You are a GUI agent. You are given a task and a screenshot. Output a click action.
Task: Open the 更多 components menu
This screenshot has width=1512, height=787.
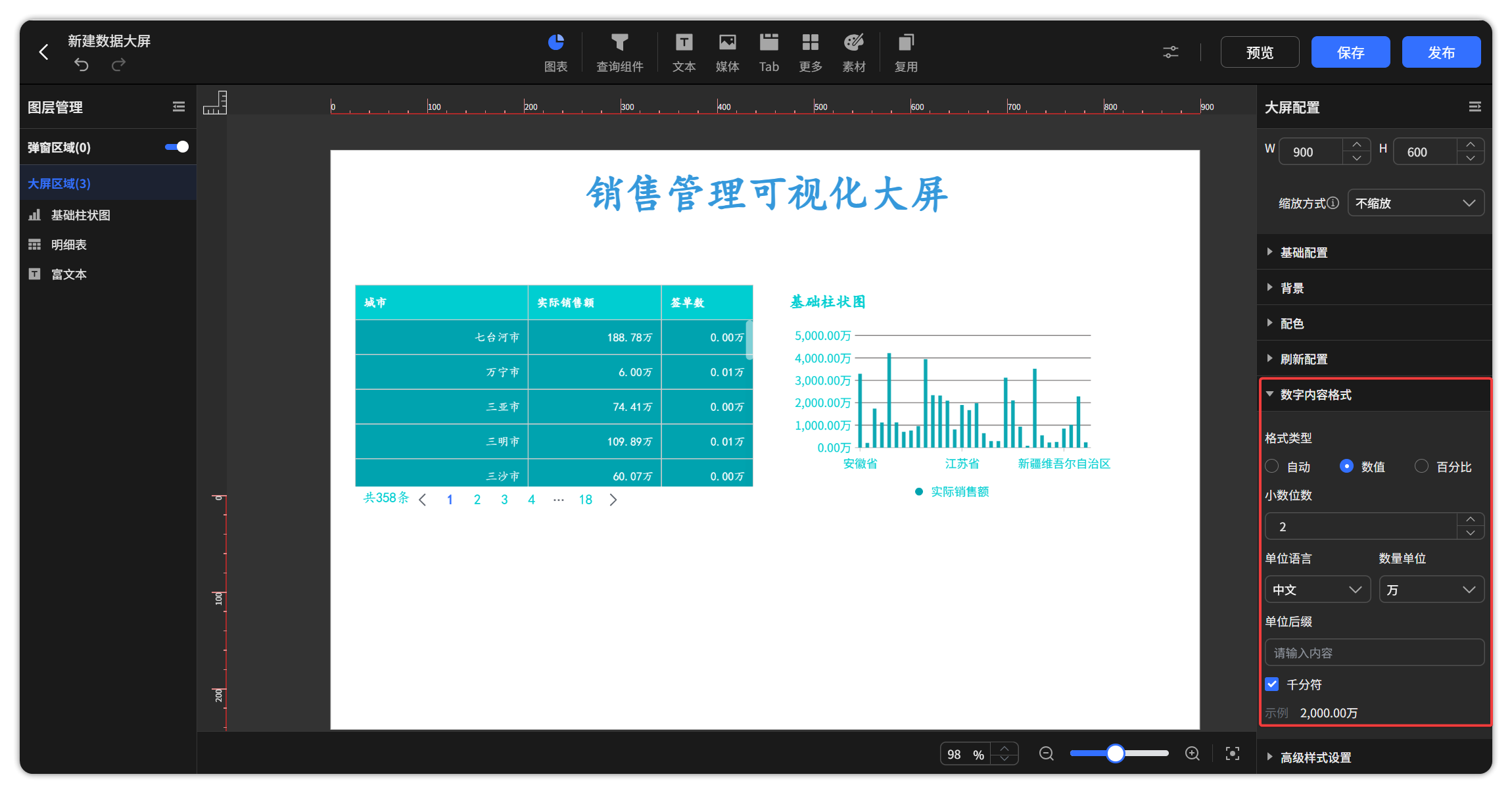(x=811, y=53)
